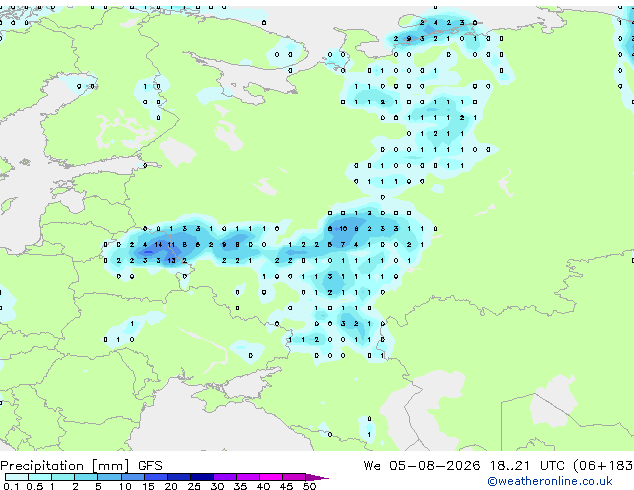Click the '35' legend scale label

click(240, 486)
